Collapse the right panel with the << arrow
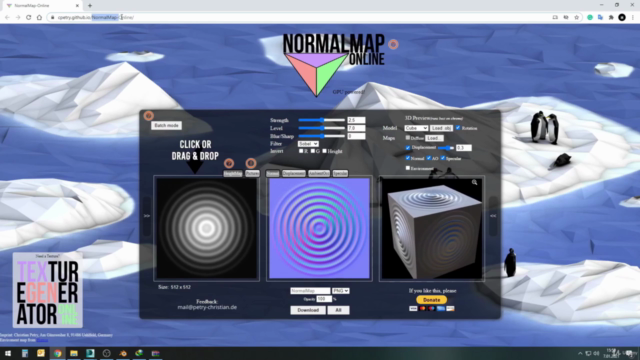Screen dimensions: 640x360 pyautogui.click(x=493, y=216)
